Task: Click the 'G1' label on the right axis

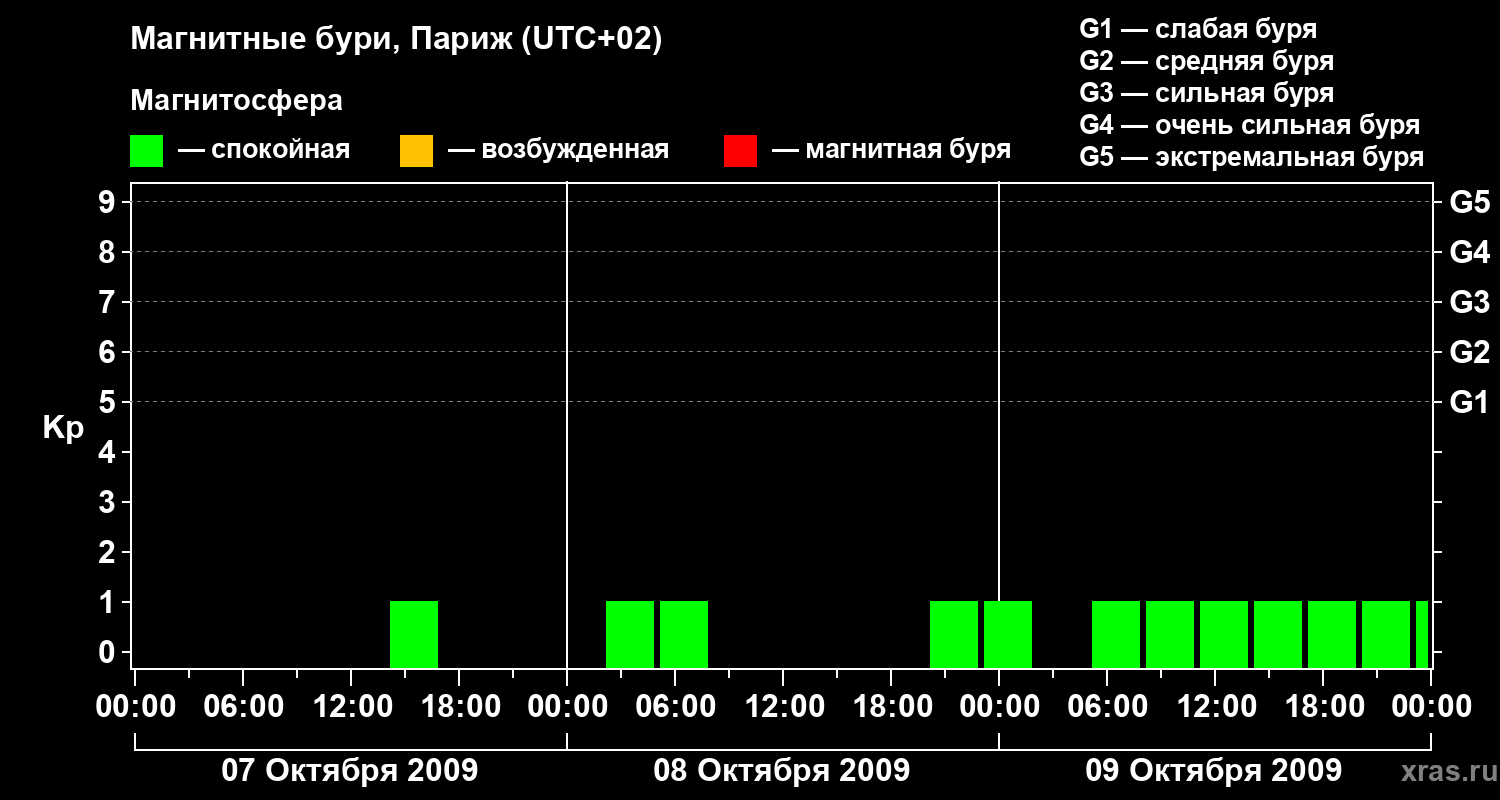Action: [x=1469, y=402]
